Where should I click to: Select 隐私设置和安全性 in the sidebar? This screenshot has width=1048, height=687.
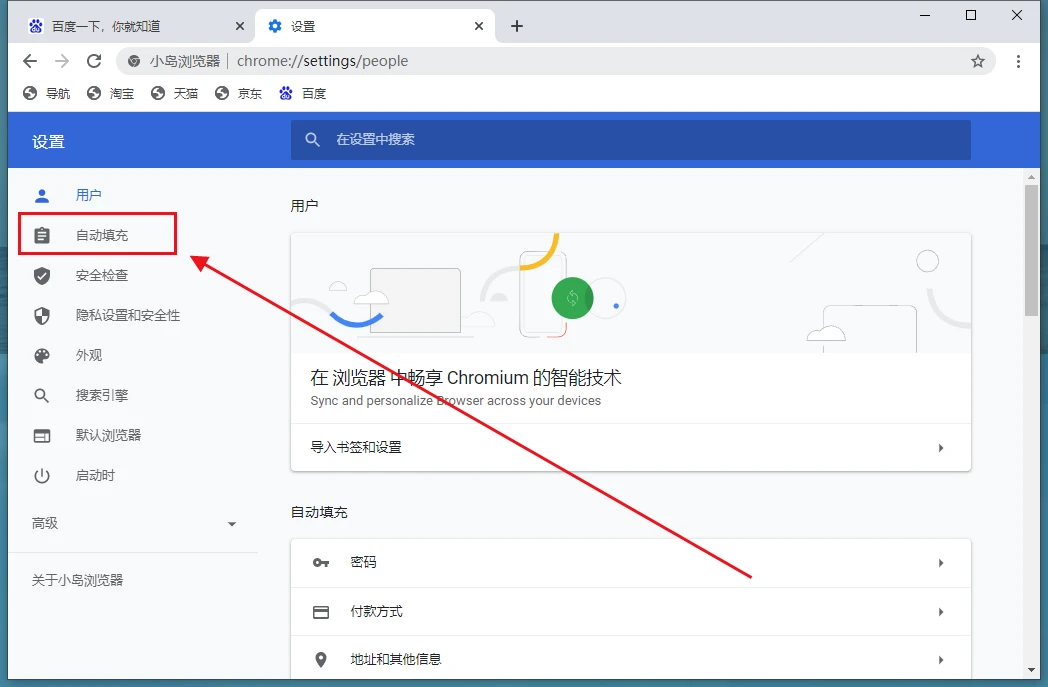(x=127, y=315)
